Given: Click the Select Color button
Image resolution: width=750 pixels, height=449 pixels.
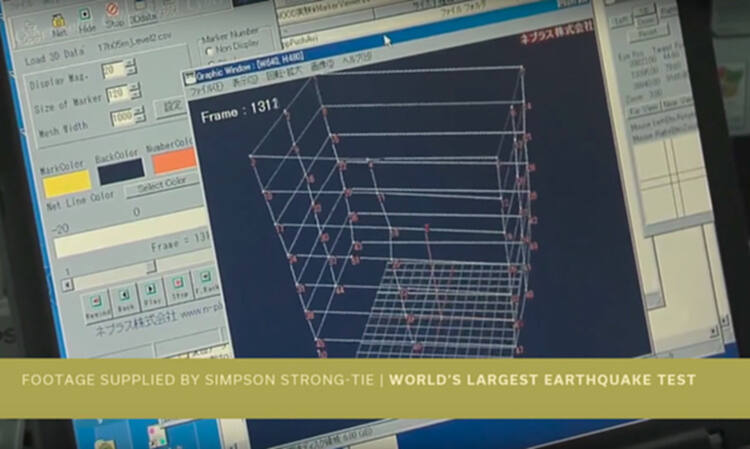Looking at the screenshot, I should pyautogui.click(x=162, y=185).
